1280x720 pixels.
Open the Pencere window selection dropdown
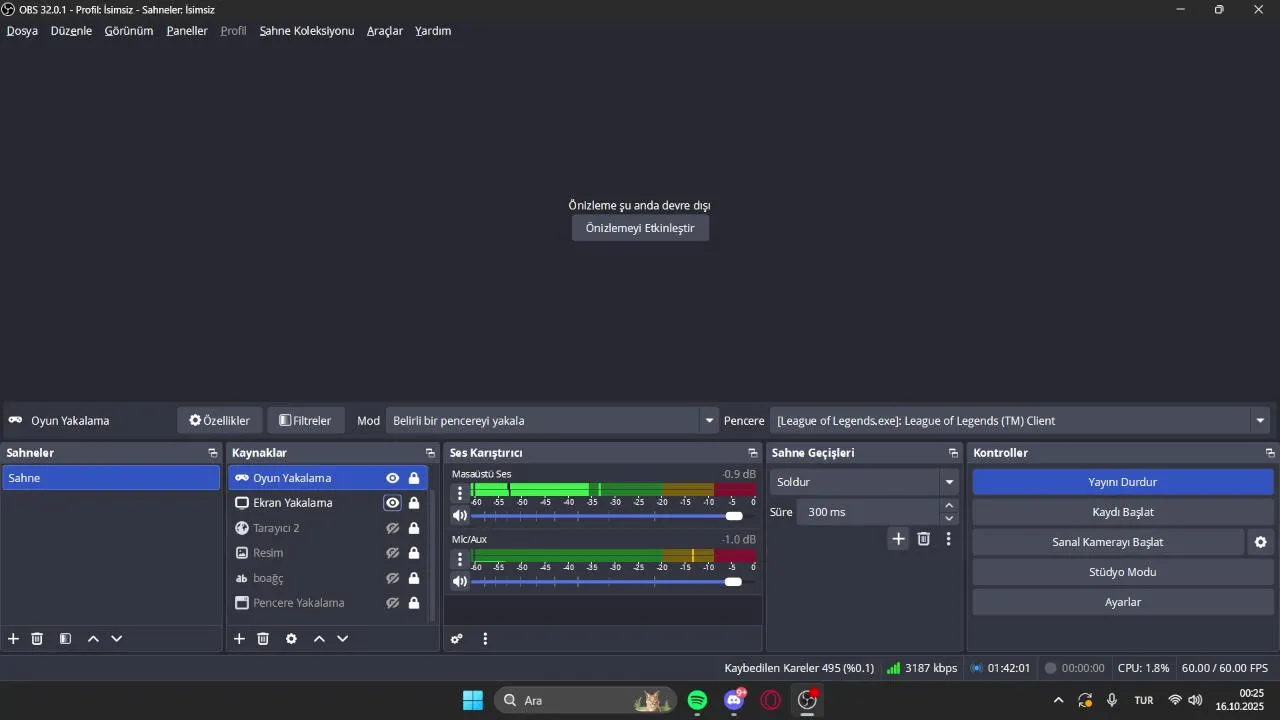tap(1021, 421)
